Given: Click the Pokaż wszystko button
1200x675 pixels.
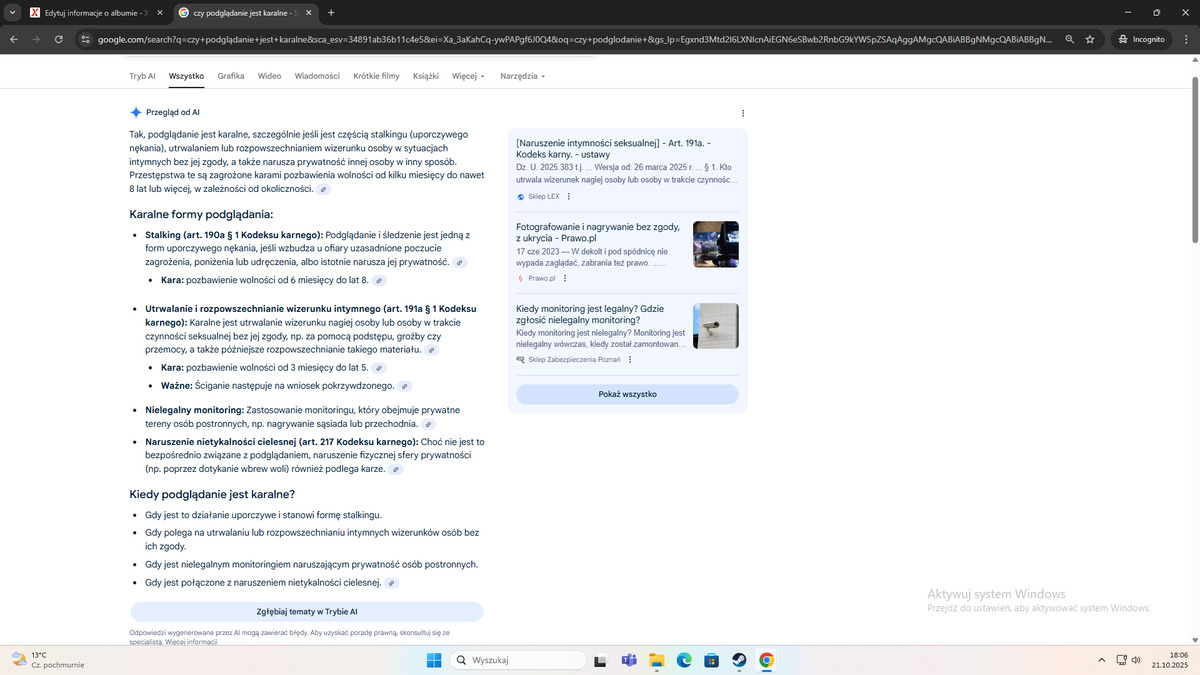Looking at the screenshot, I should (x=627, y=394).
